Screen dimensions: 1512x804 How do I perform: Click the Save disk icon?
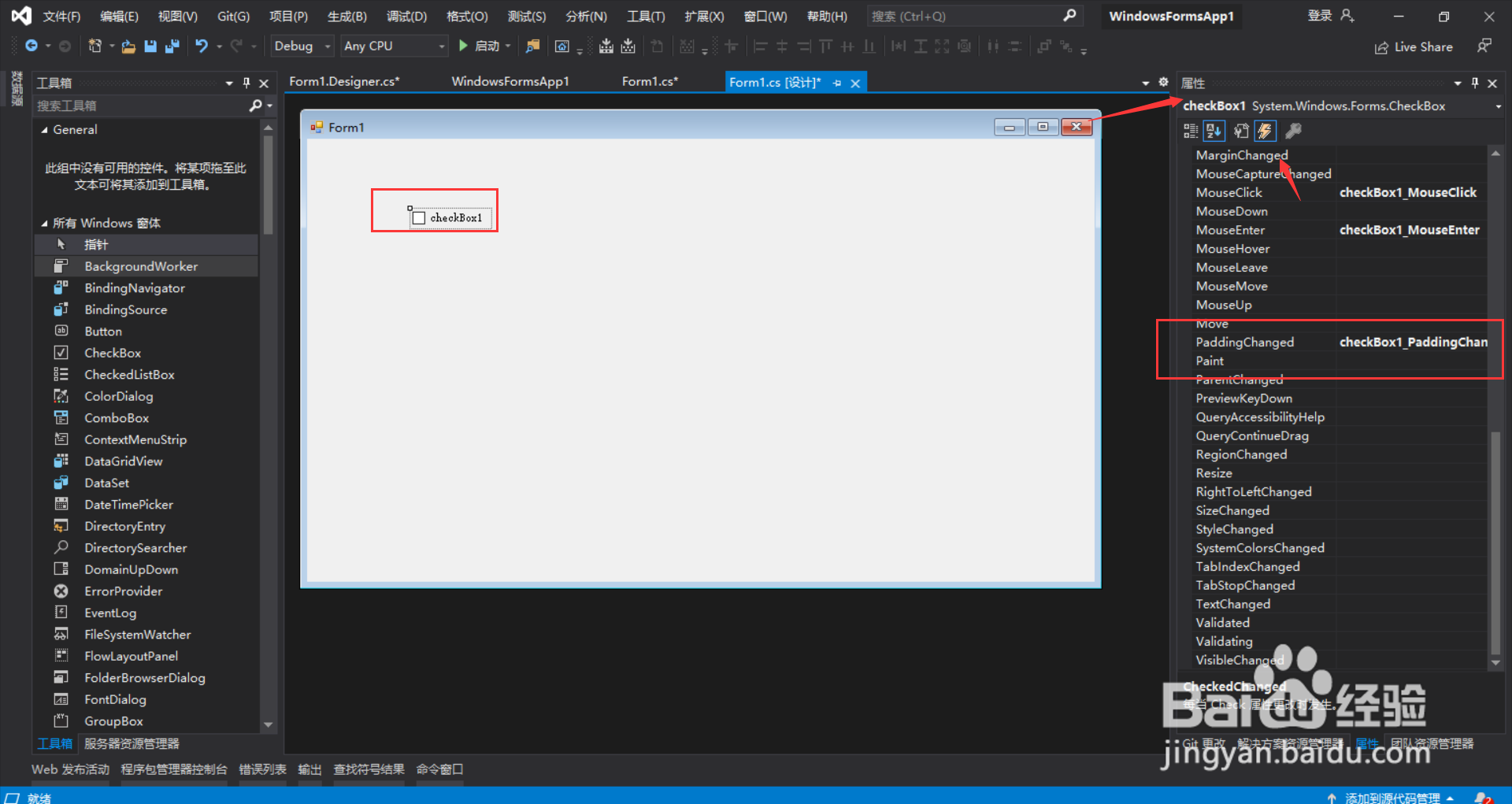[x=150, y=46]
